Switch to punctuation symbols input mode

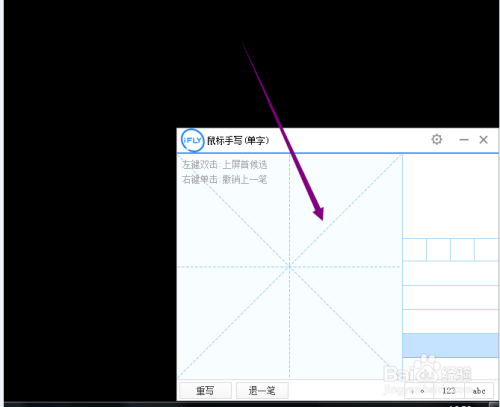[418, 391]
